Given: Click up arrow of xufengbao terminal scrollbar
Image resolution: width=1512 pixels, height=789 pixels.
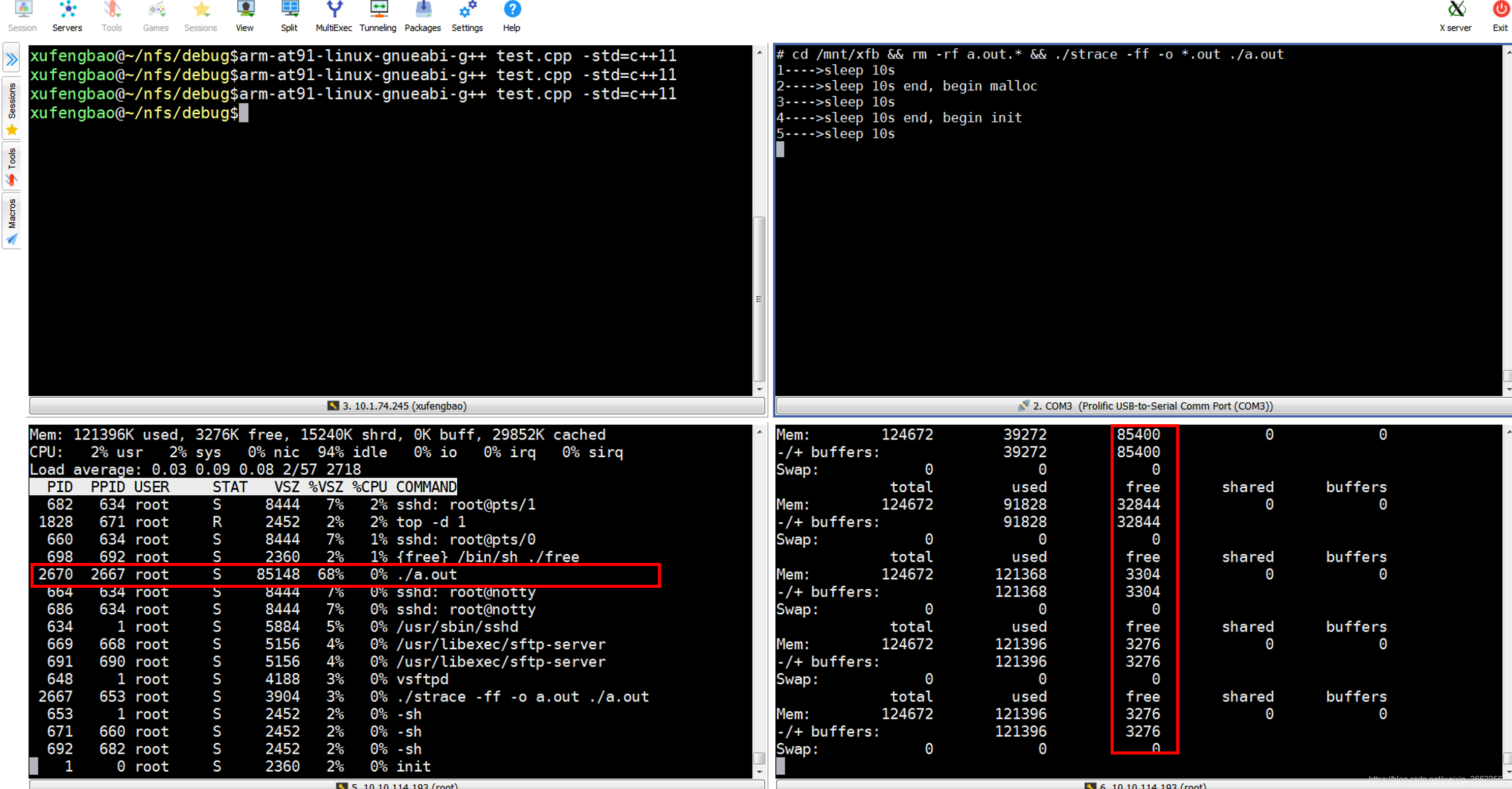Looking at the screenshot, I should (x=759, y=52).
